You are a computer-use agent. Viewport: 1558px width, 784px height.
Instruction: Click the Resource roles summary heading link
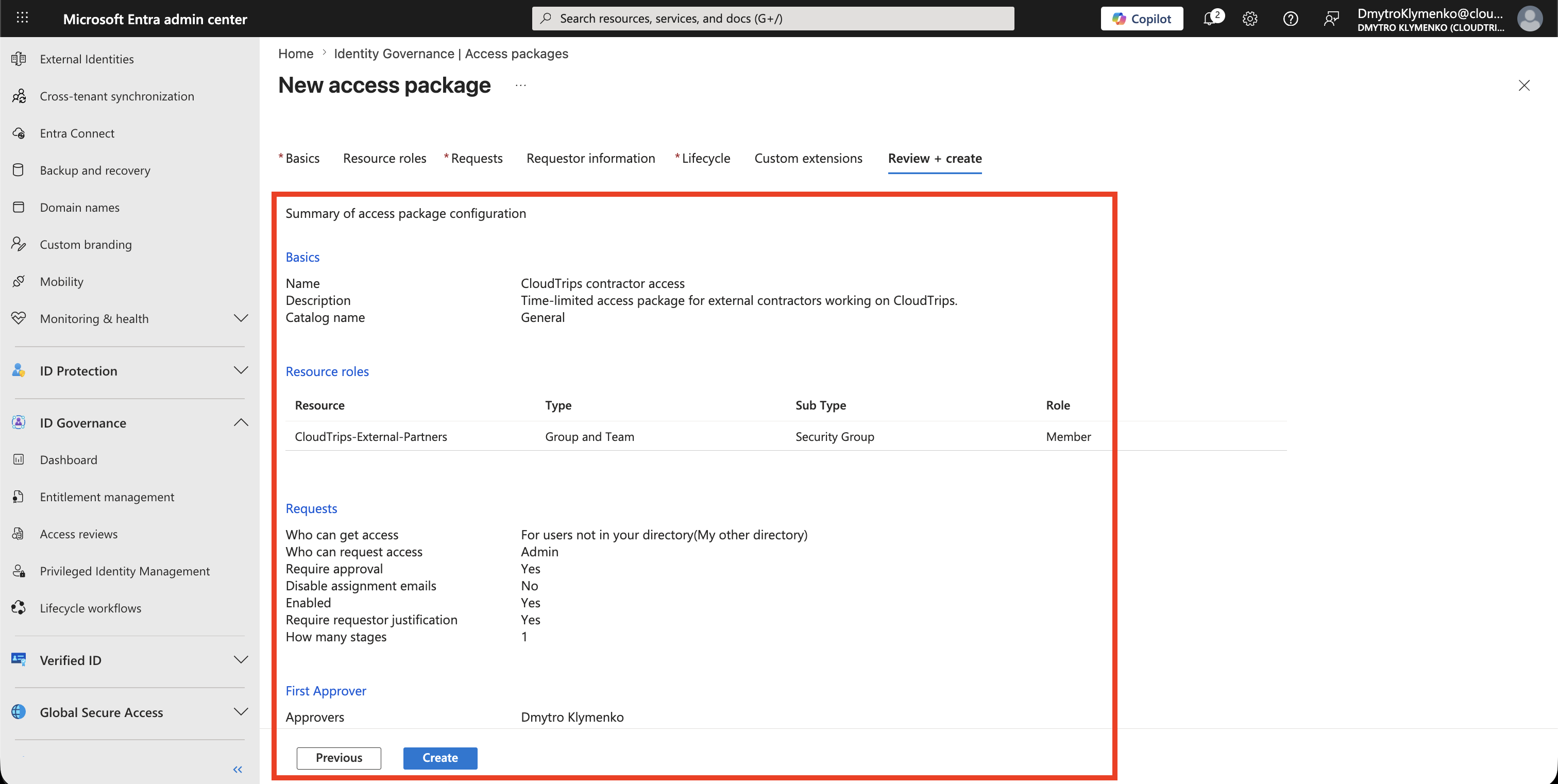point(327,371)
